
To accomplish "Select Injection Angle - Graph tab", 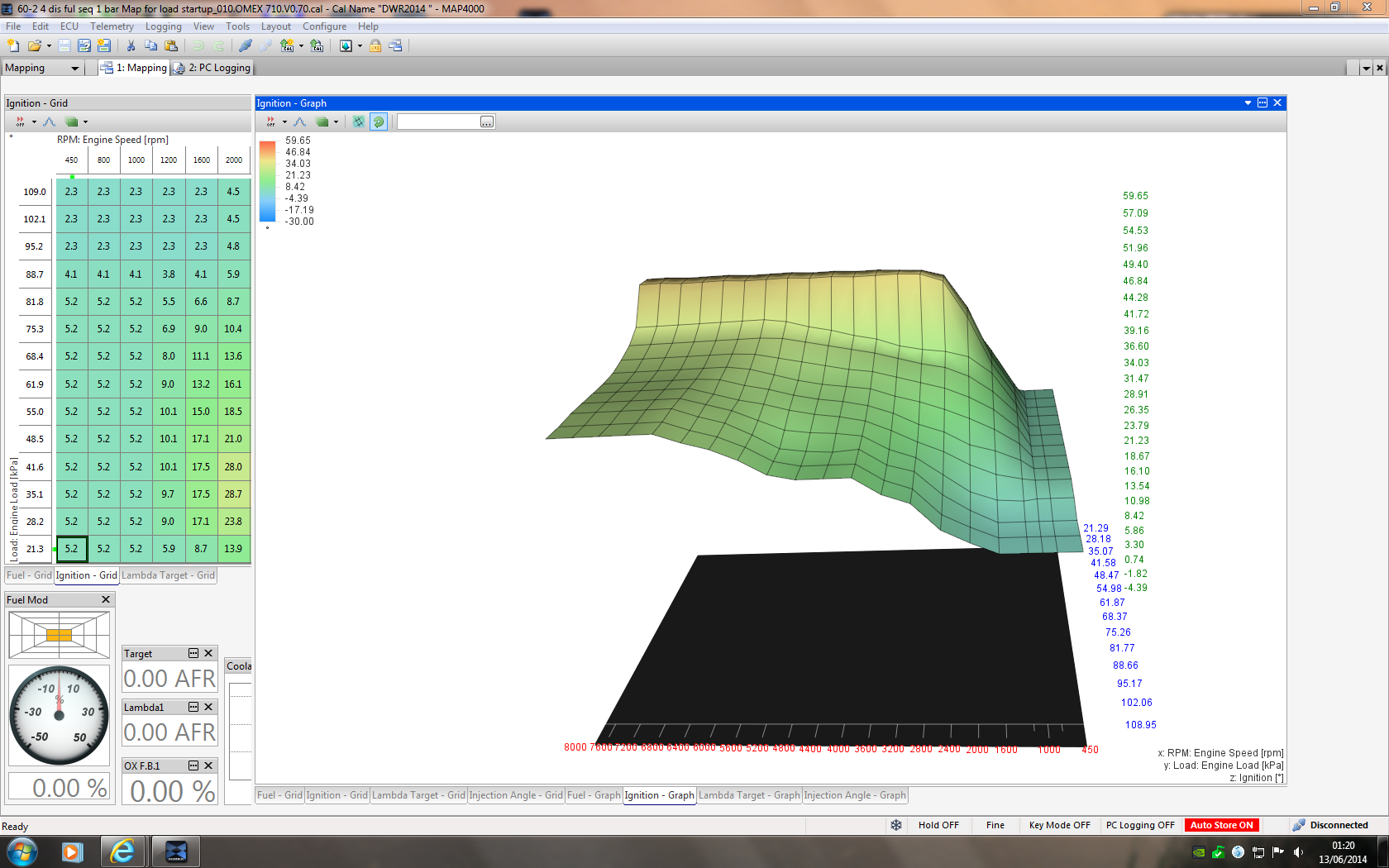I will pyautogui.click(x=855, y=795).
